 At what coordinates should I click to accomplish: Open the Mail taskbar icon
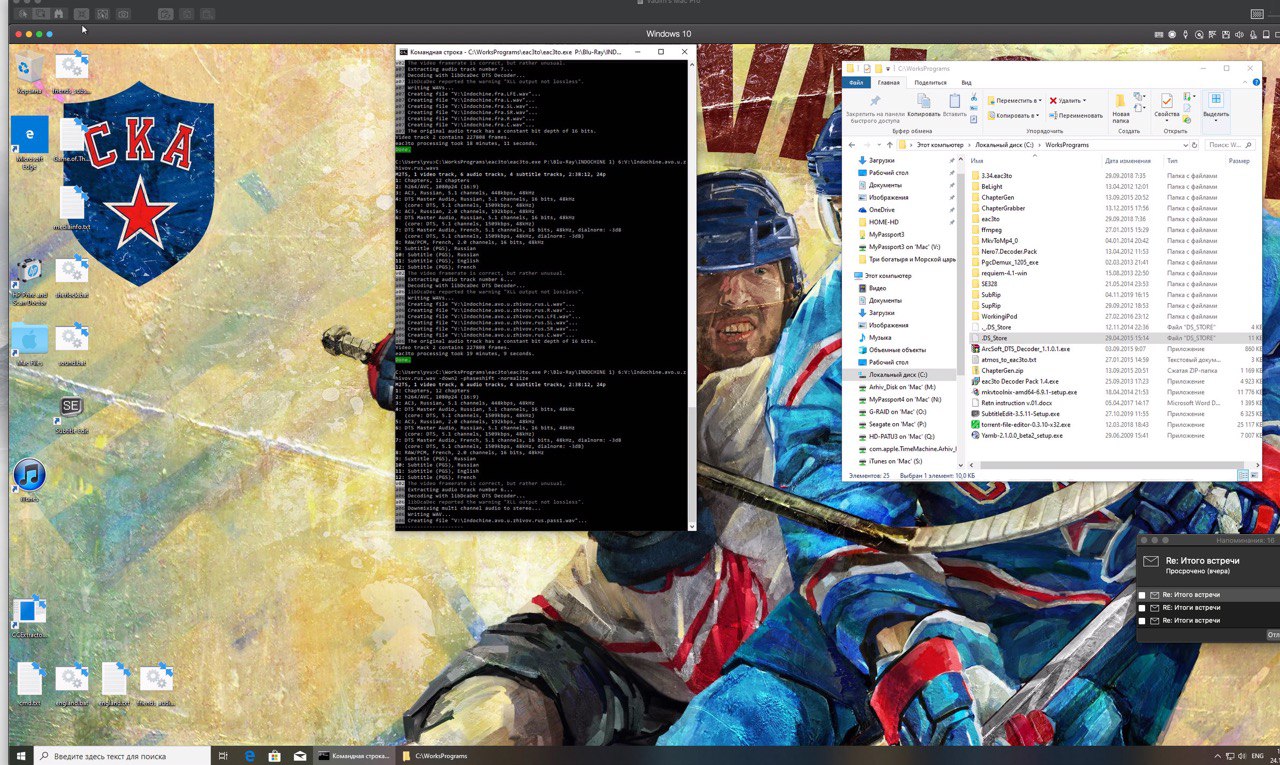tap(299, 756)
